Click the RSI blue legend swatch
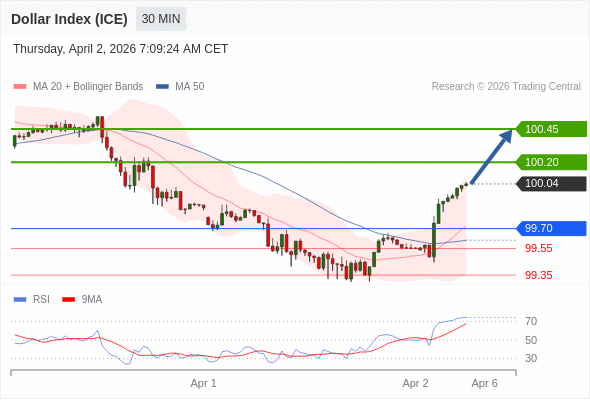 [20, 300]
